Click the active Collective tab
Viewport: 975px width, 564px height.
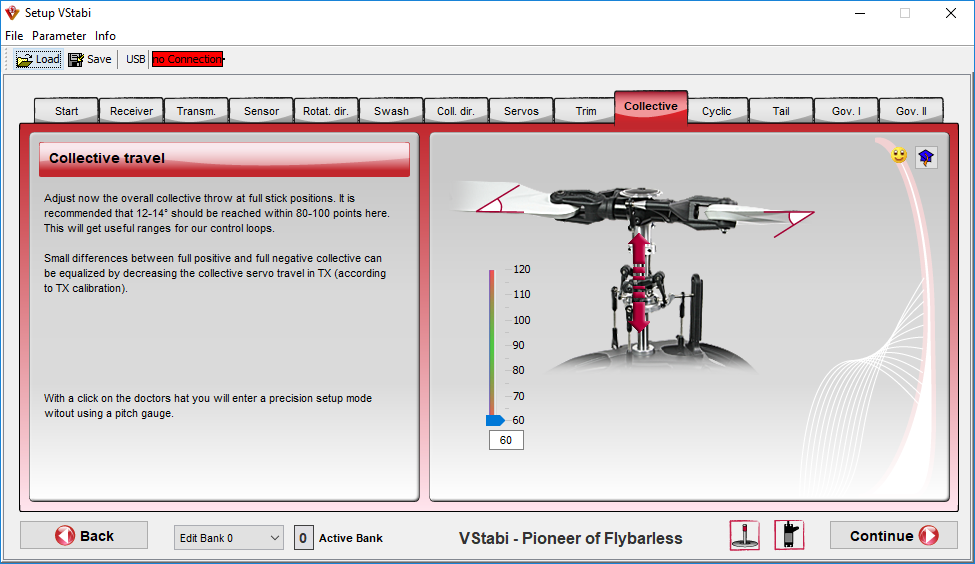651,107
